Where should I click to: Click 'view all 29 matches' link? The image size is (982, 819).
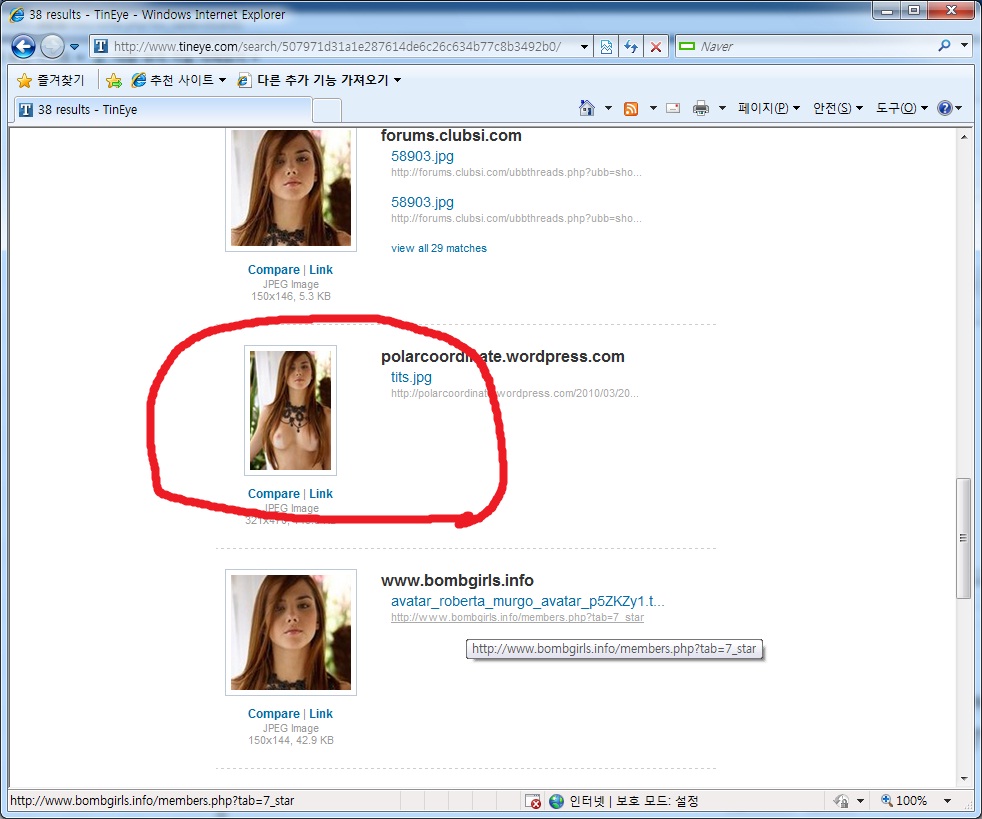point(438,248)
